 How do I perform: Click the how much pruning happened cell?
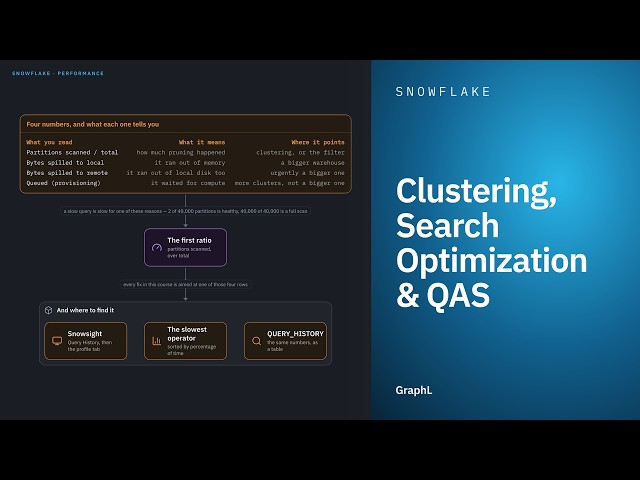181,152
